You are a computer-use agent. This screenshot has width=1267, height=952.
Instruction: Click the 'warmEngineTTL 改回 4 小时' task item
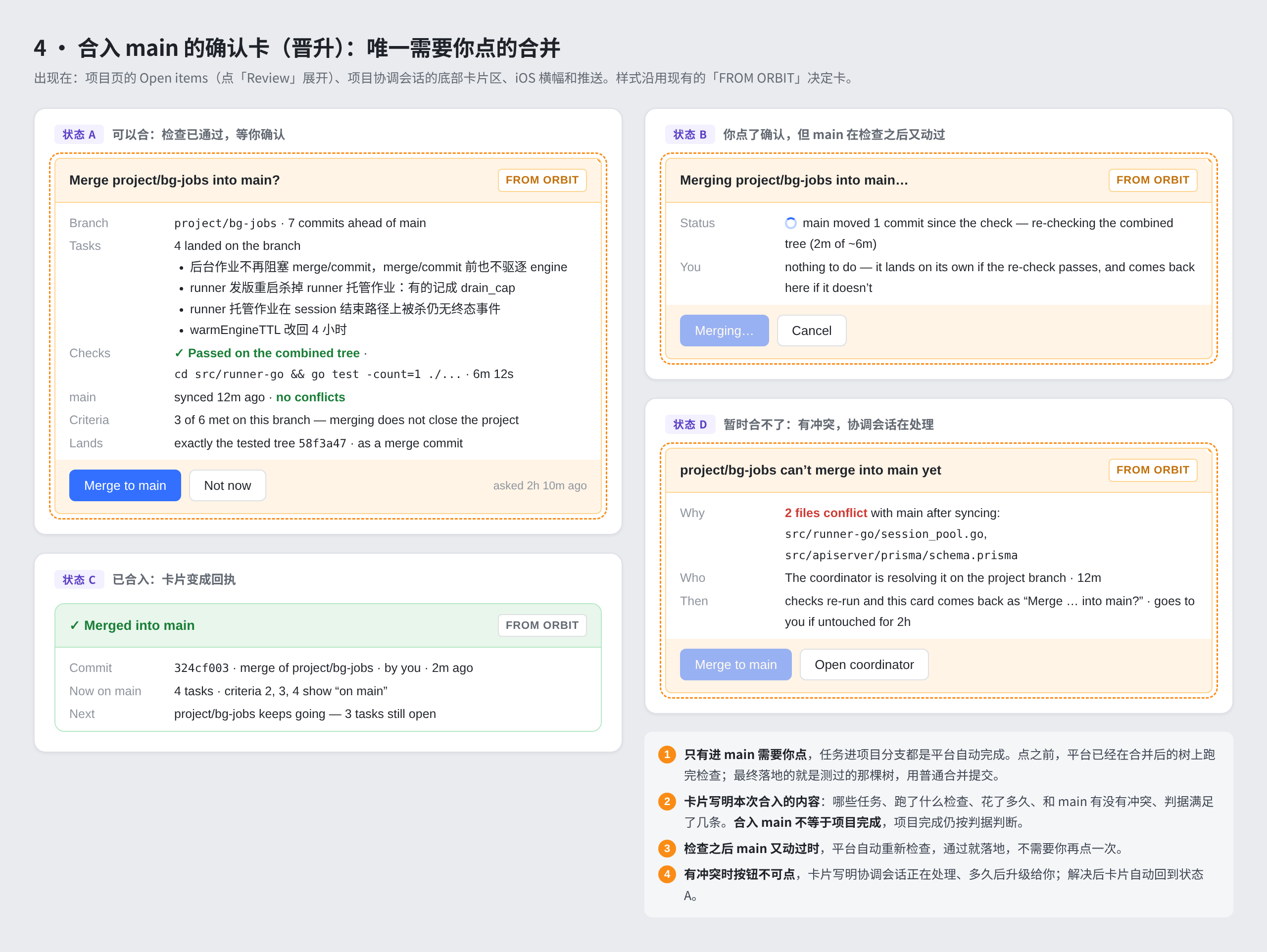(x=268, y=330)
